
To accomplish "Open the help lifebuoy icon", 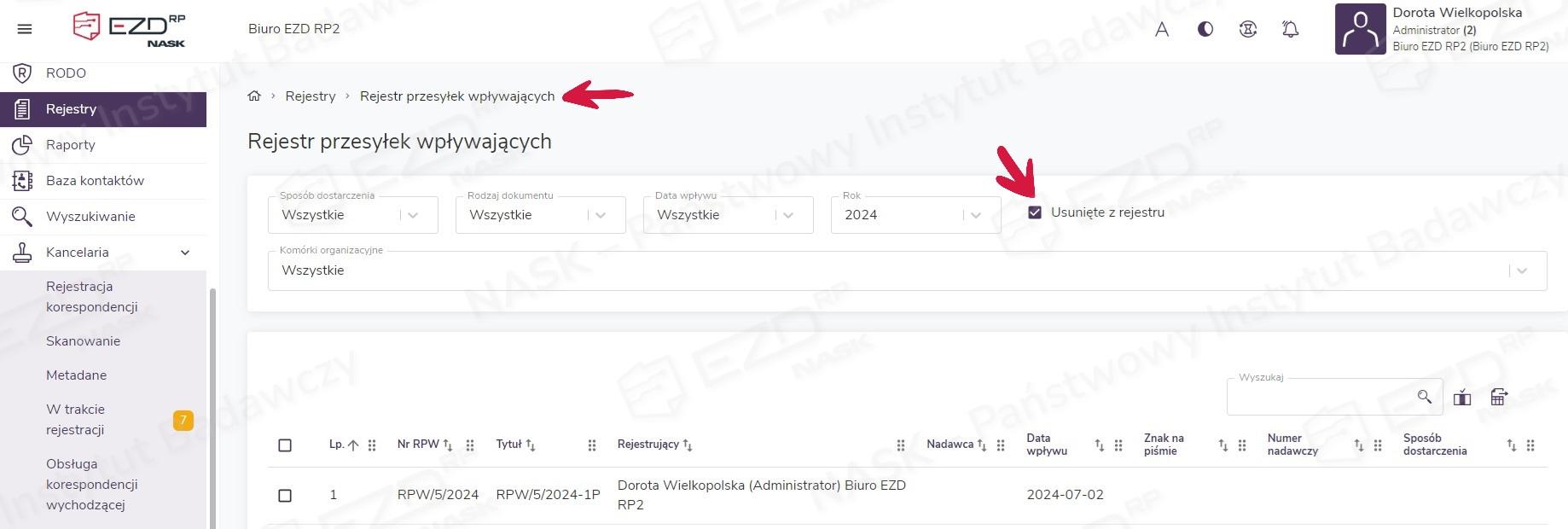I will [1247, 30].
